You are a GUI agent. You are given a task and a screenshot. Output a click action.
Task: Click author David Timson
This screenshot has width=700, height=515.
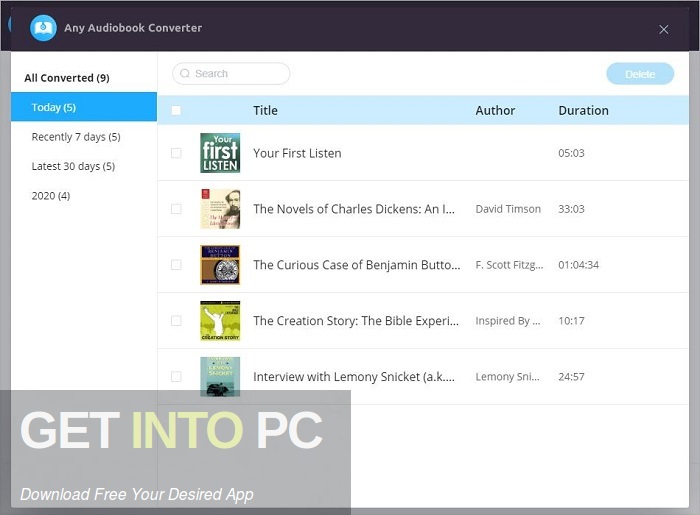[x=508, y=209]
